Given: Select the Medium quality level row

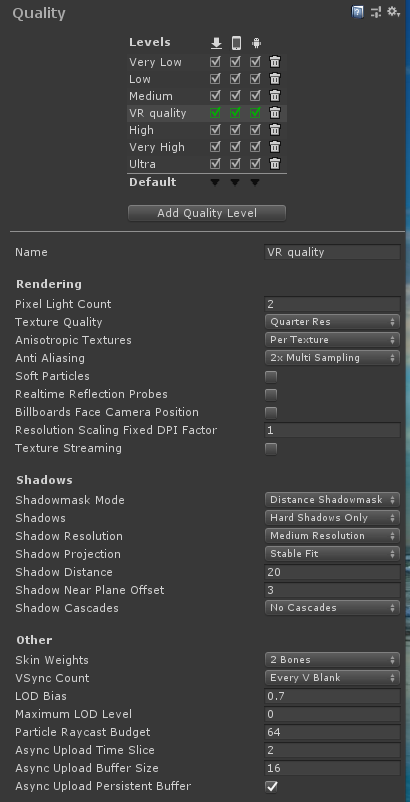Looking at the screenshot, I should (207, 96).
